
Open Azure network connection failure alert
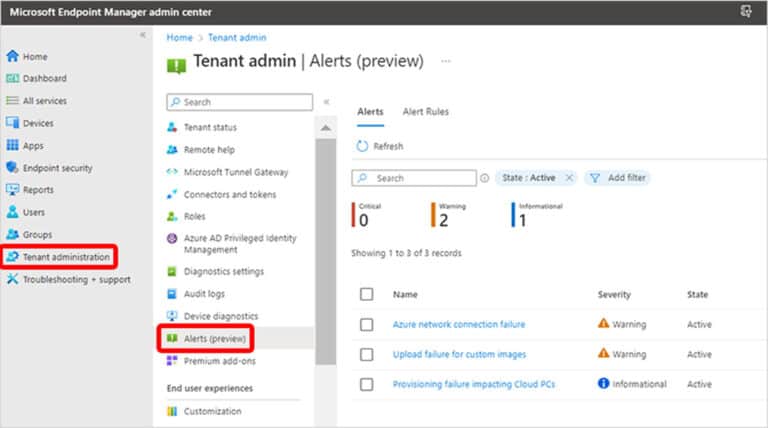(459, 324)
